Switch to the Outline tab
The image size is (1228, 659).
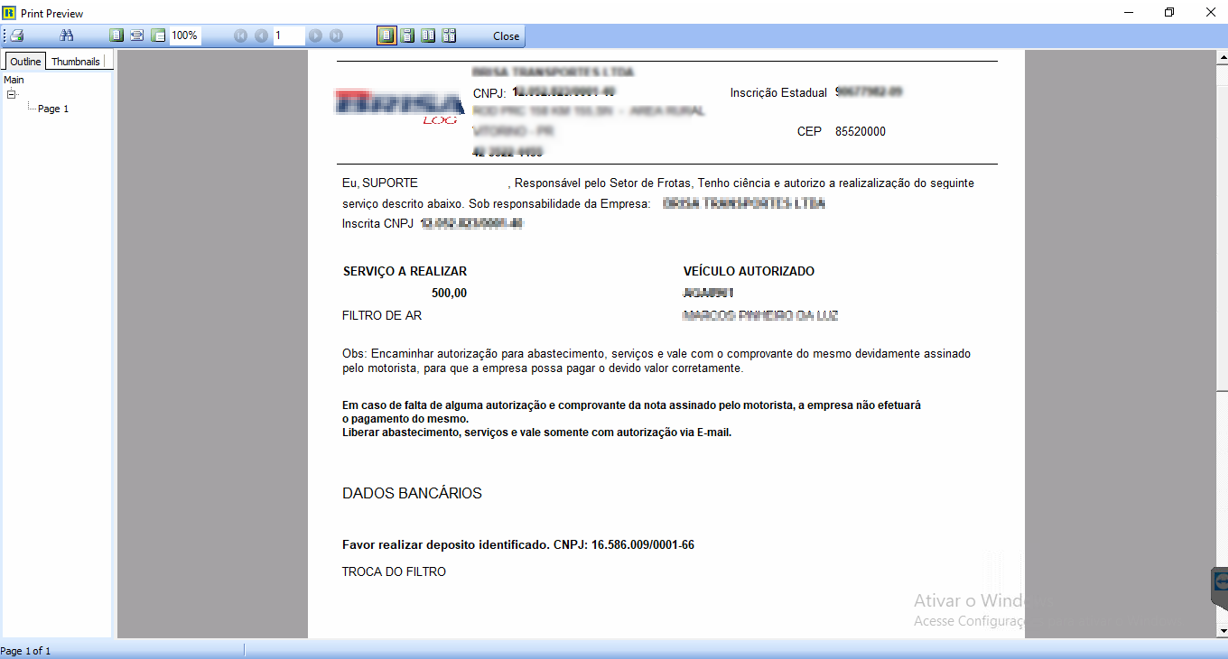tap(26, 61)
